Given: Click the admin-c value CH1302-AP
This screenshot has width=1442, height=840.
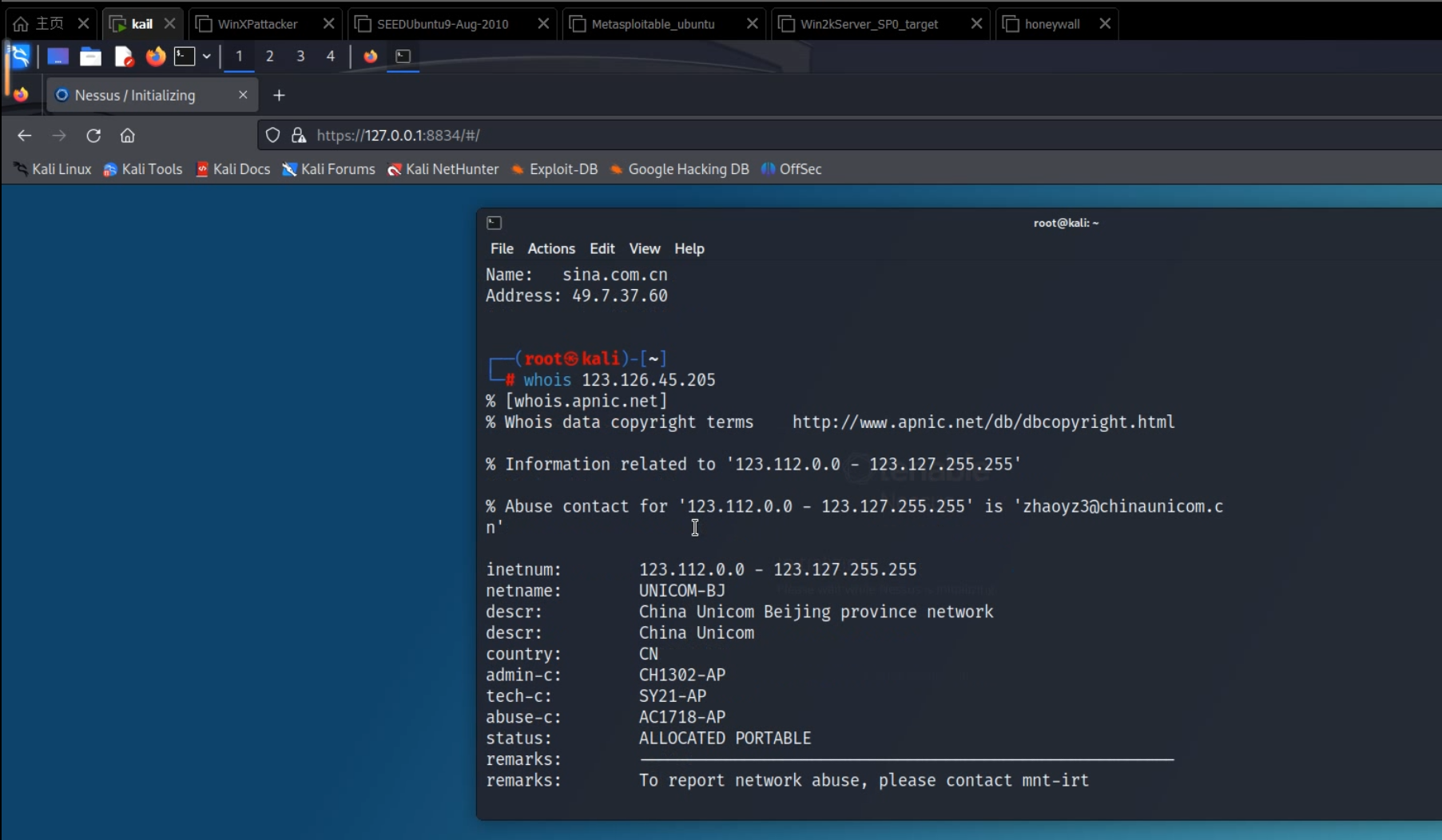Looking at the screenshot, I should [x=682, y=676].
